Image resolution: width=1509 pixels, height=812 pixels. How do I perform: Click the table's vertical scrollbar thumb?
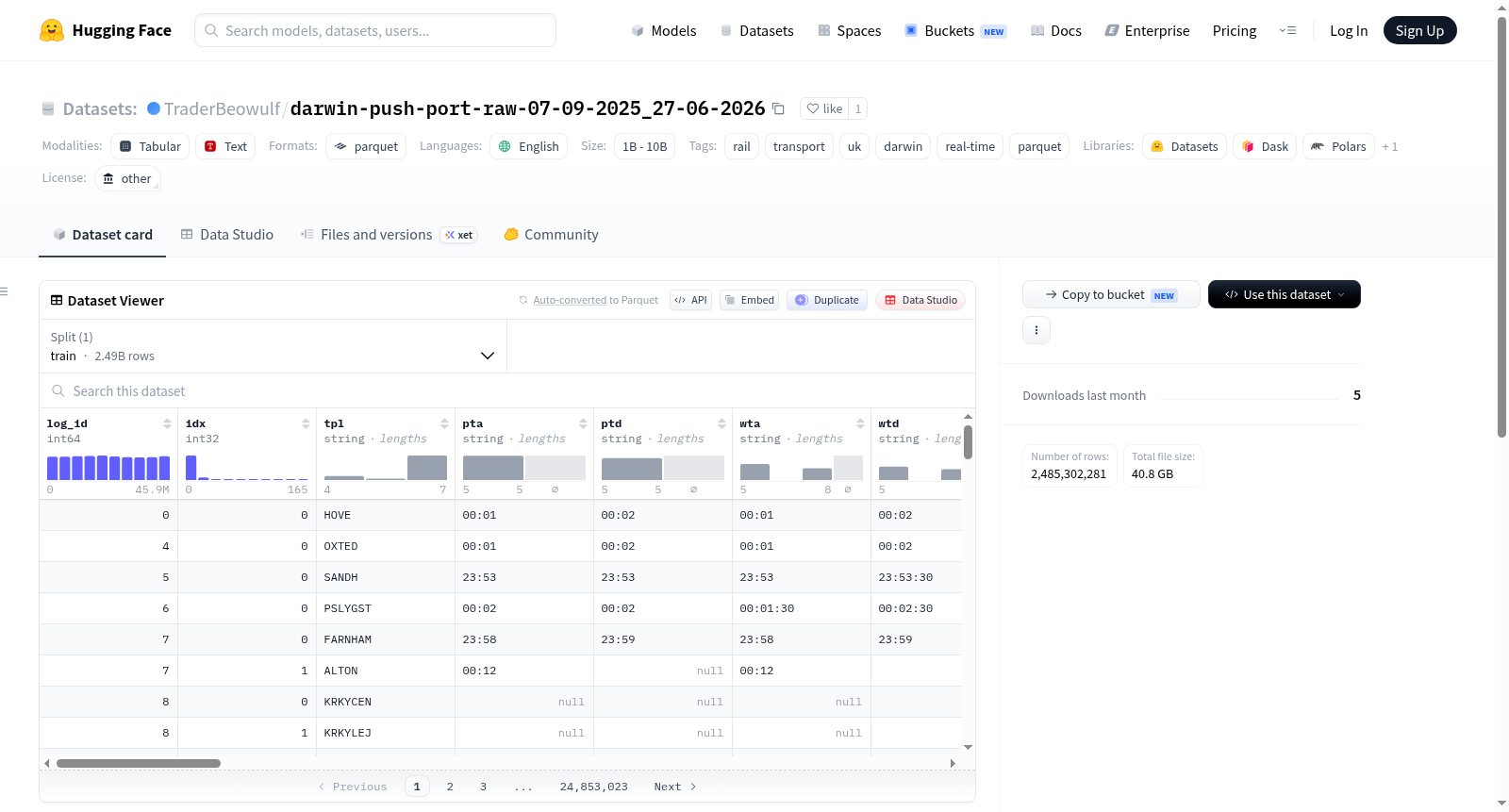click(968, 441)
